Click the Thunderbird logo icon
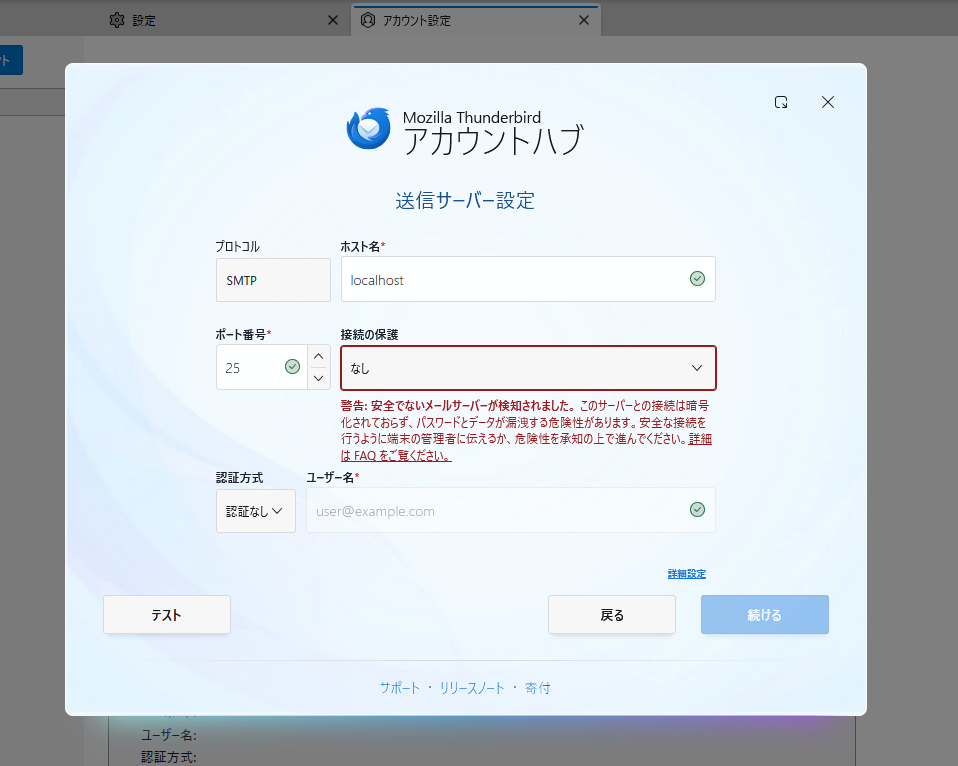Screen dimensions: 958x766 (x=368, y=128)
